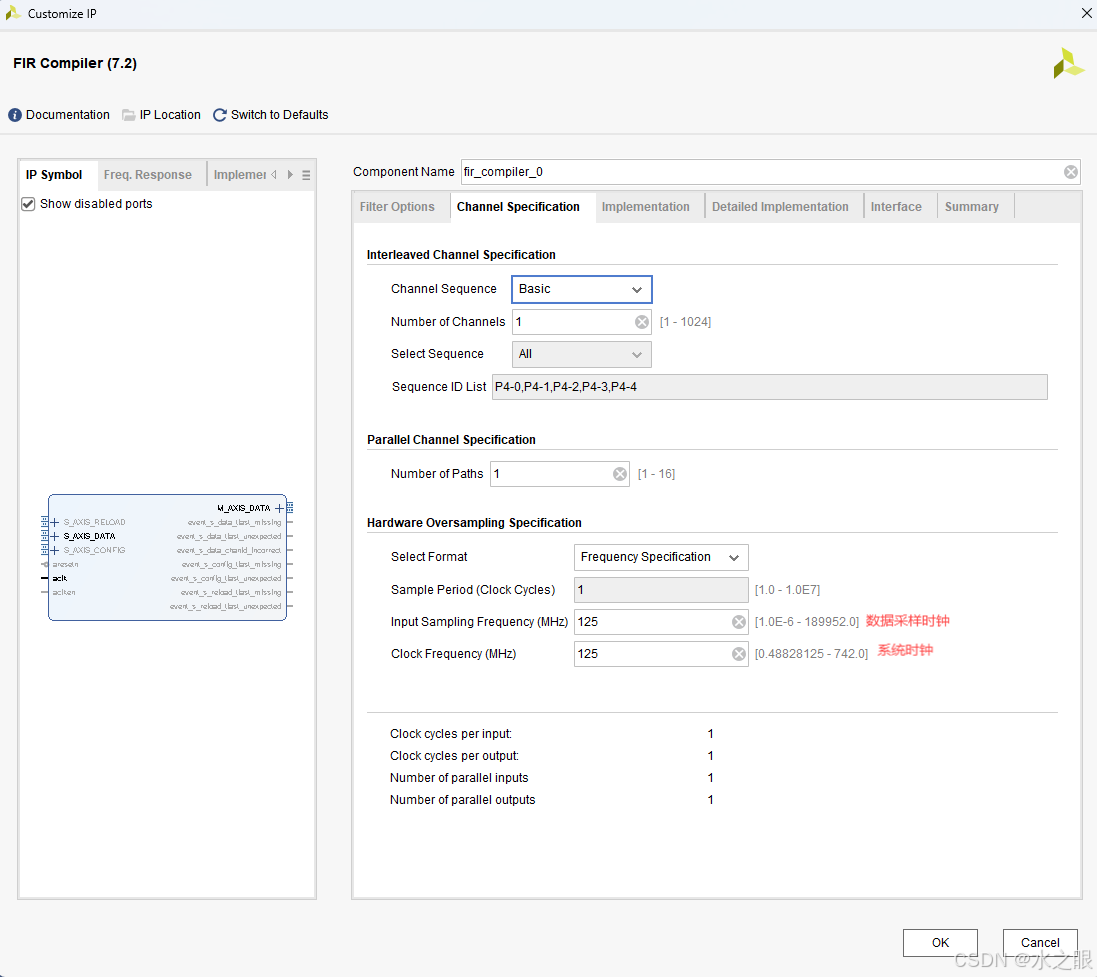Image resolution: width=1097 pixels, height=977 pixels.
Task: Click the Sample Period (Clock Cycles) field
Action: pyautogui.click(x=661, y=590)
